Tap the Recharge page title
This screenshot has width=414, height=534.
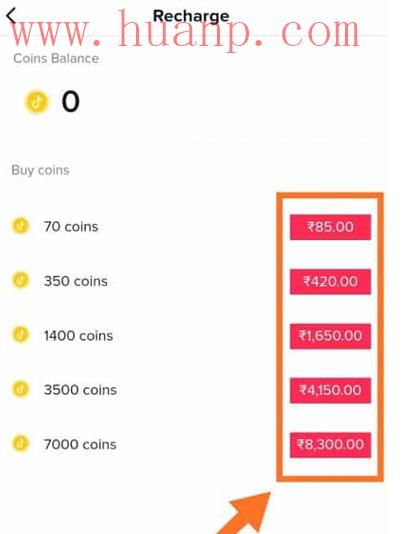[x=191, y=16]
